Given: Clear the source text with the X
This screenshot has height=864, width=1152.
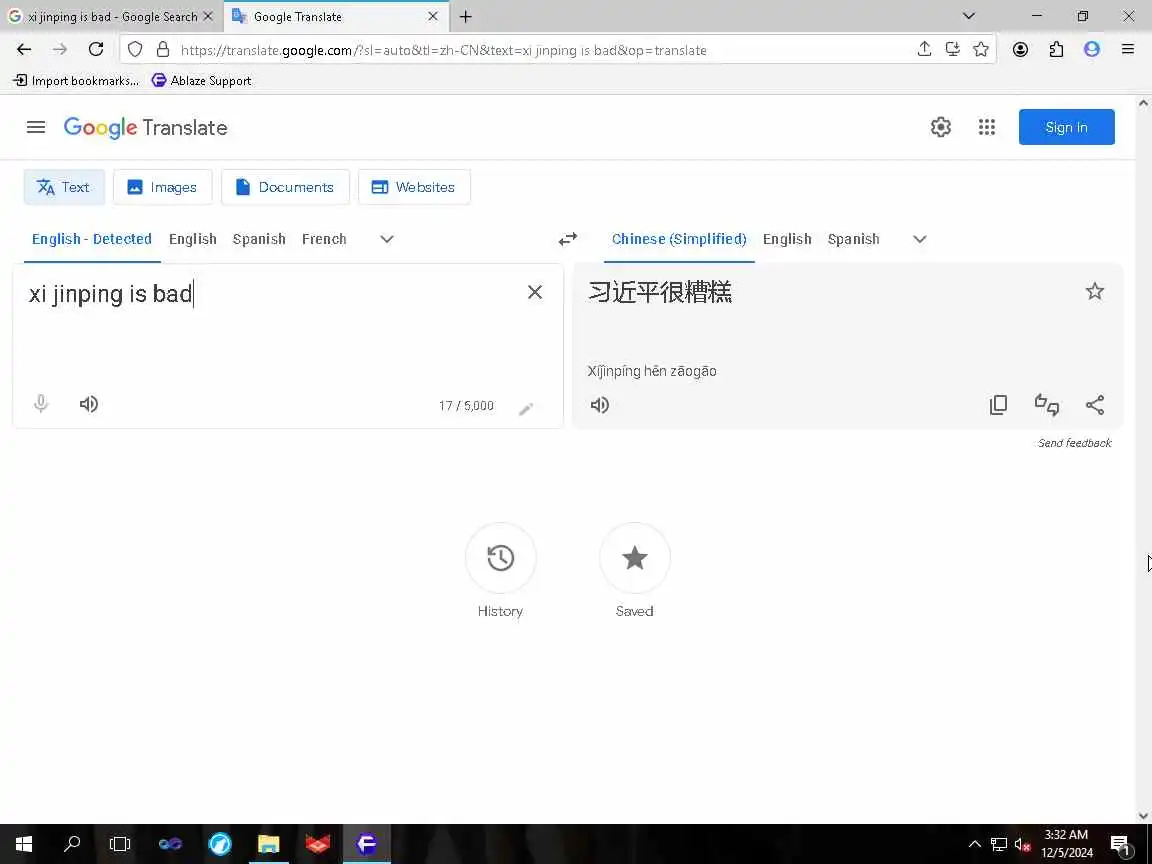Looking at the screenshot, I should pyautogui.click(x=535, y=292).
